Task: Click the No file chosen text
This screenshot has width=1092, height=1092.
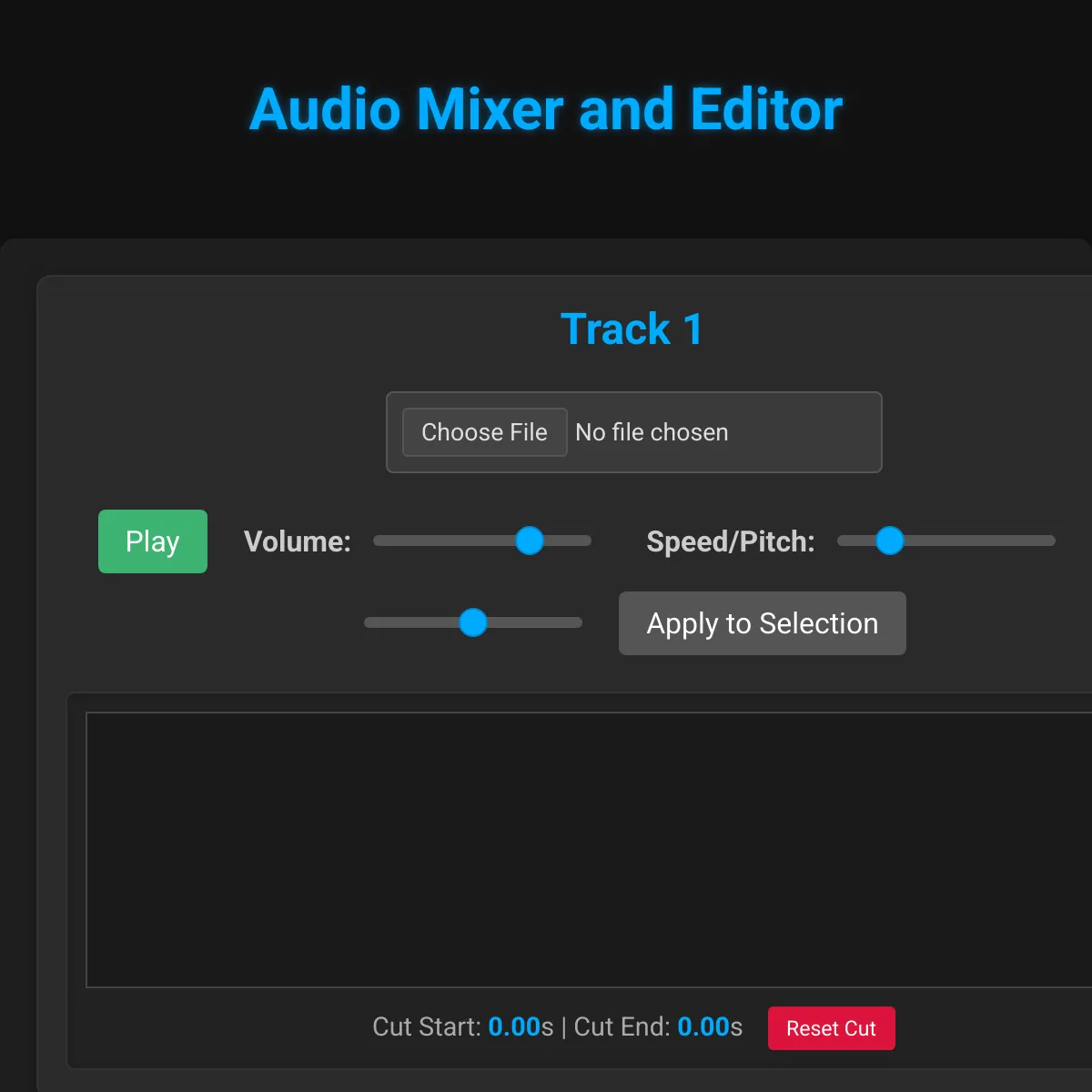Action: tap(652, 432)
